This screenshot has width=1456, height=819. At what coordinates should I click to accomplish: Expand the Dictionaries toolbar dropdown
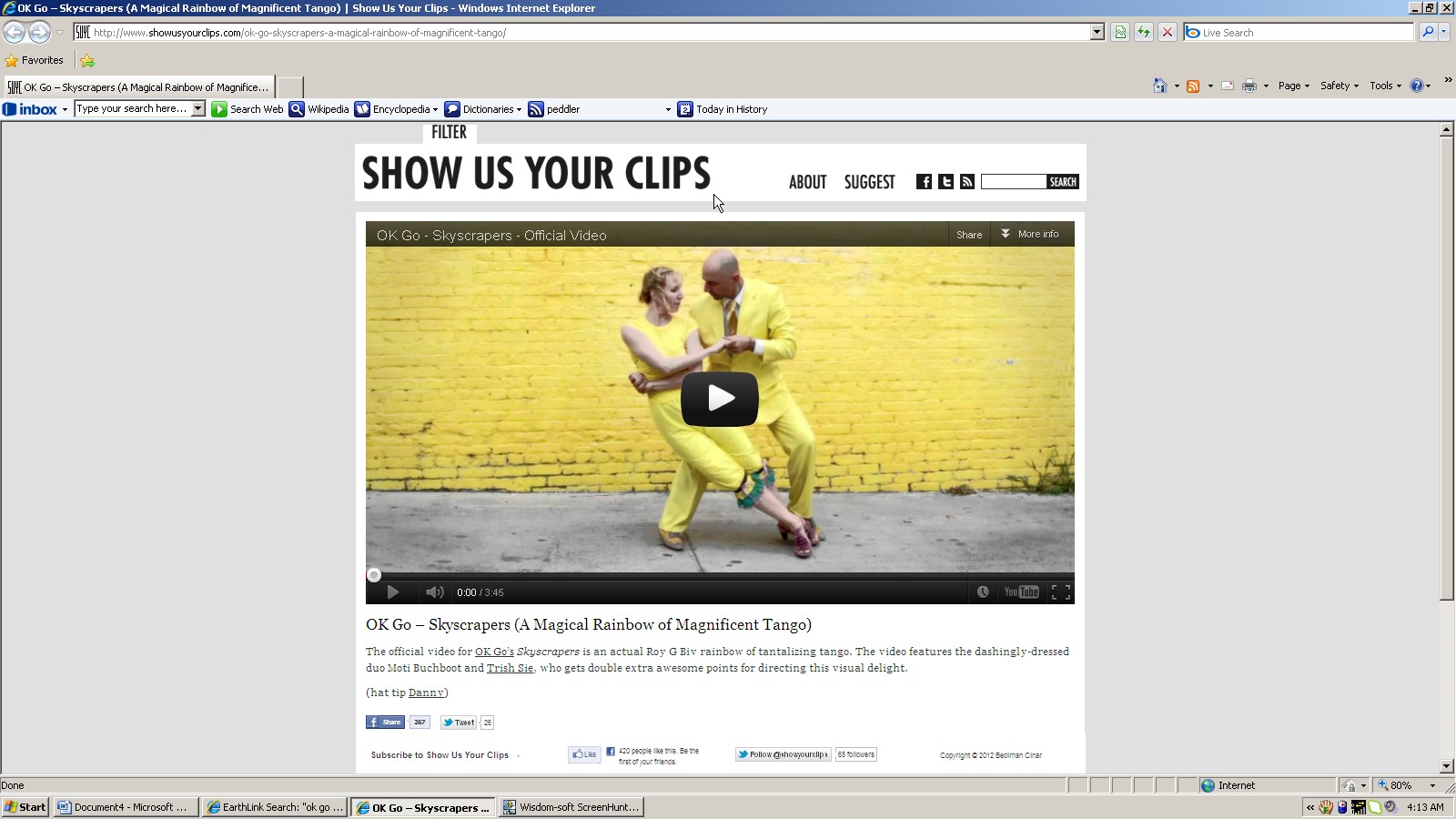(519, 110)
